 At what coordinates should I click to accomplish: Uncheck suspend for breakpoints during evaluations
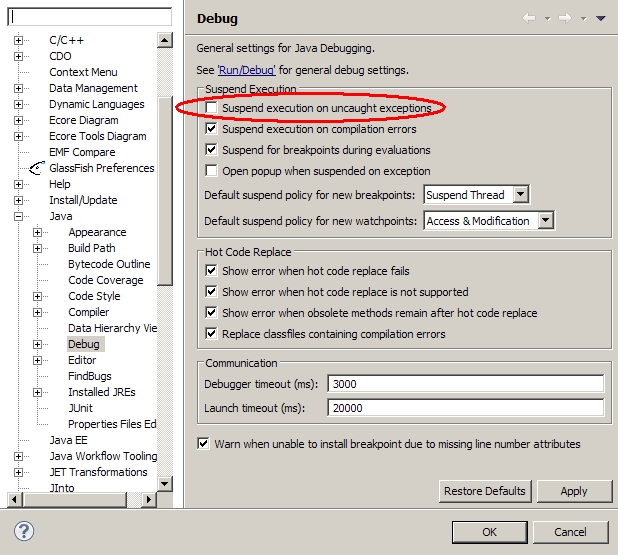pyautogui.click(x=212, y=150)
